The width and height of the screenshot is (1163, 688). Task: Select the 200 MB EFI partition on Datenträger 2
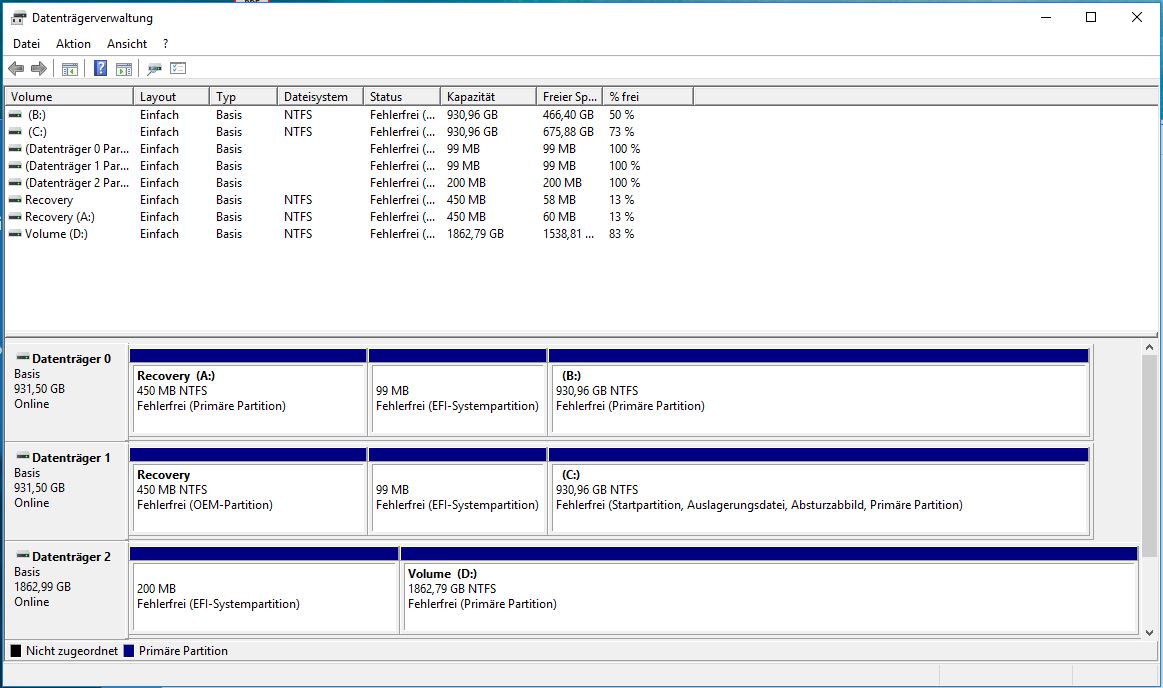[264, 589]
